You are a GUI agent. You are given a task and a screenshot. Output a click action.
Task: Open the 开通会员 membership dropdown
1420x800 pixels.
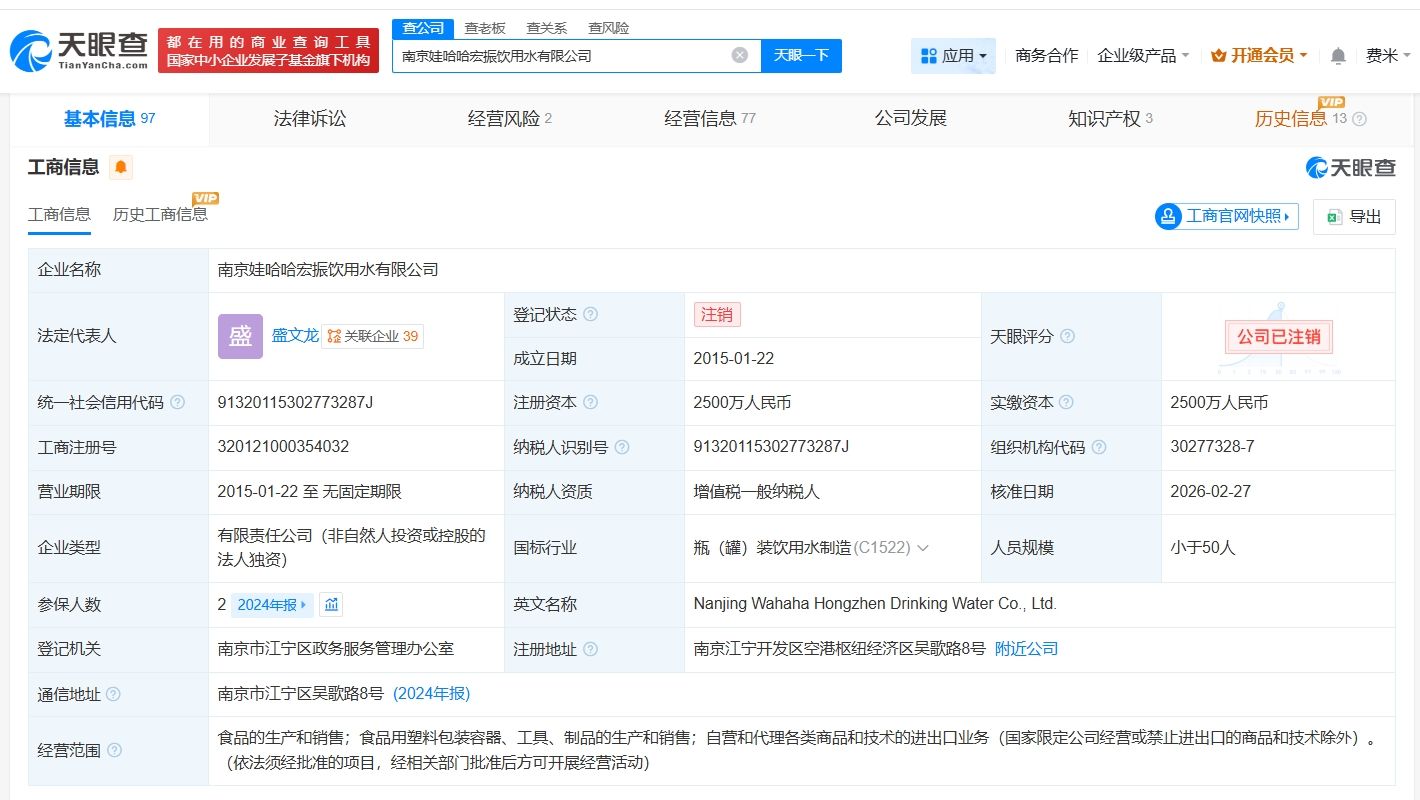click(x=1259, y=56)
